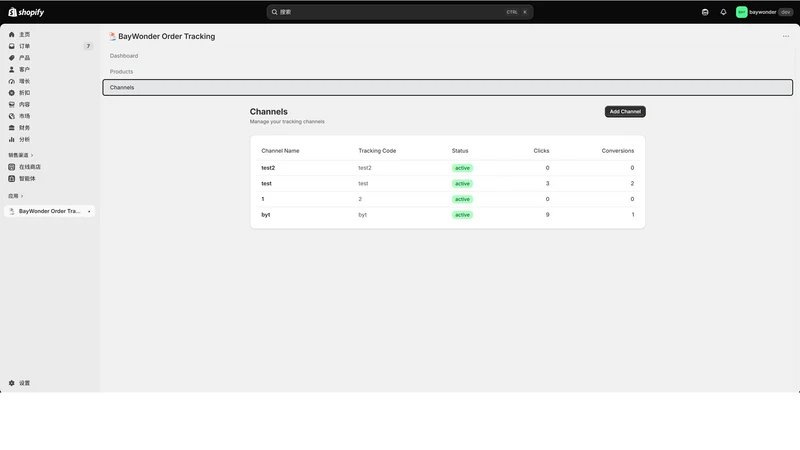Click the pin dot beside BayWonder Order Tra...
Viewport: 800px width, 450px height.
(x=89, y=211)
